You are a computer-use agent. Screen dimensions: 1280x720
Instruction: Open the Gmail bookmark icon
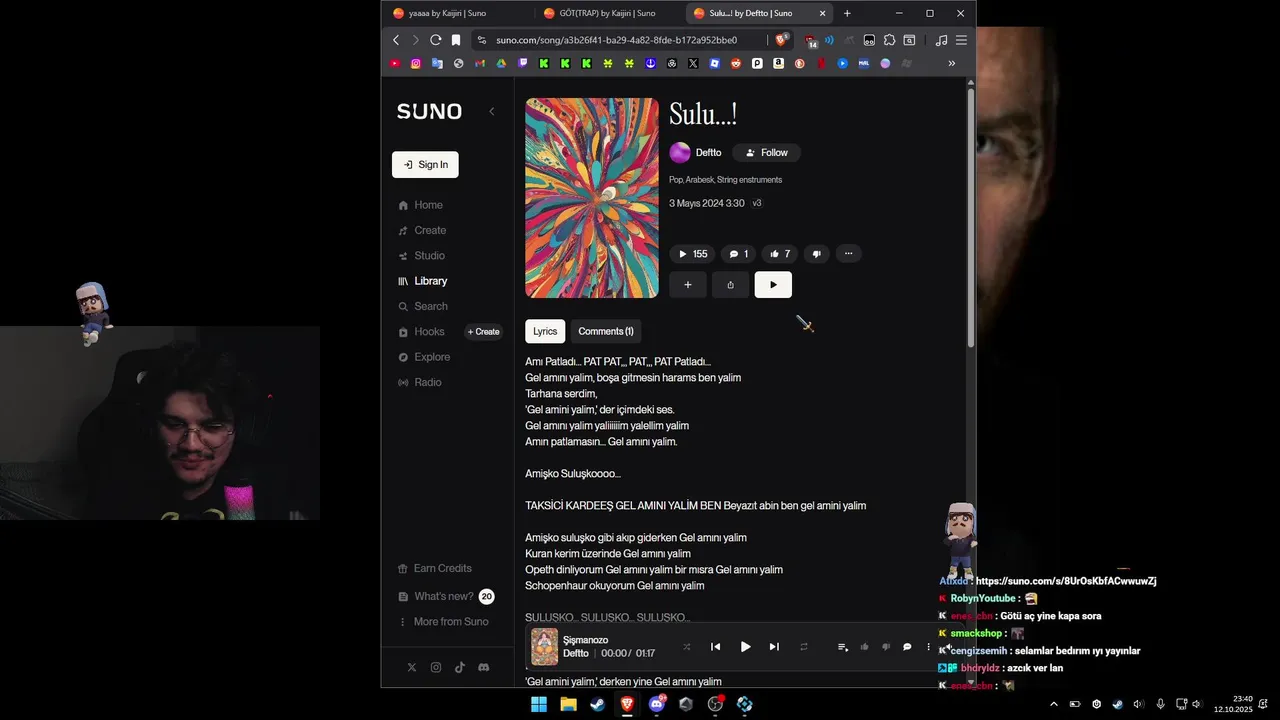click(480, 63)
